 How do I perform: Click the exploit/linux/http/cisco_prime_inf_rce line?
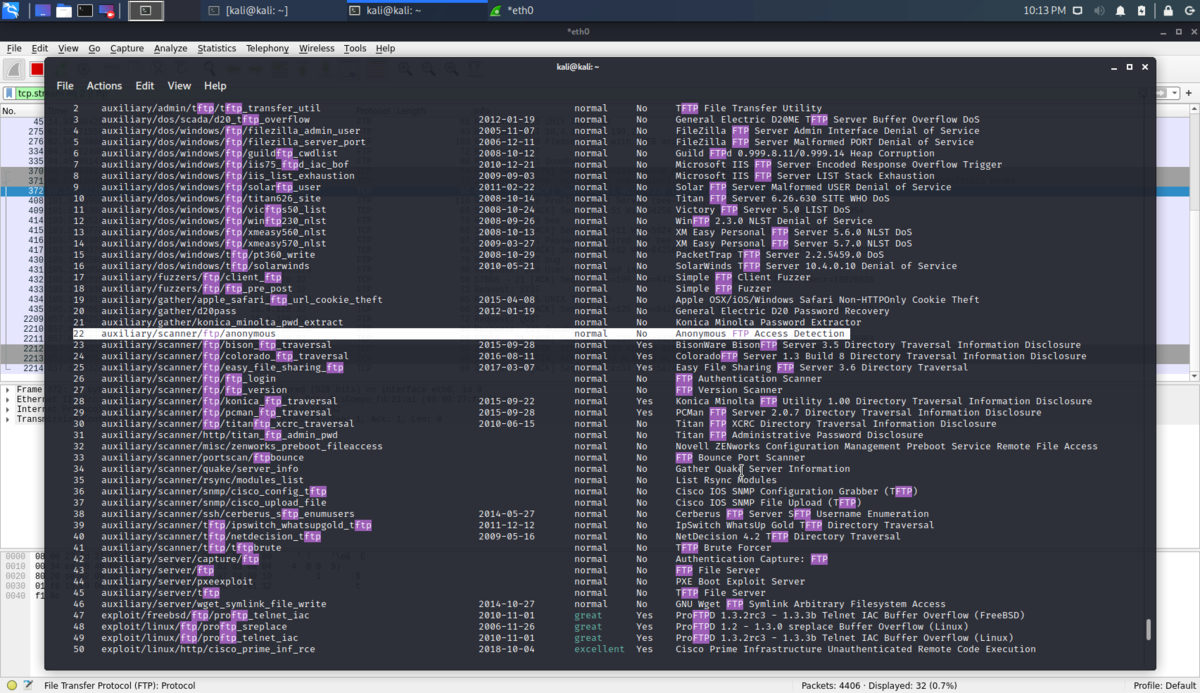pos(208,649)
